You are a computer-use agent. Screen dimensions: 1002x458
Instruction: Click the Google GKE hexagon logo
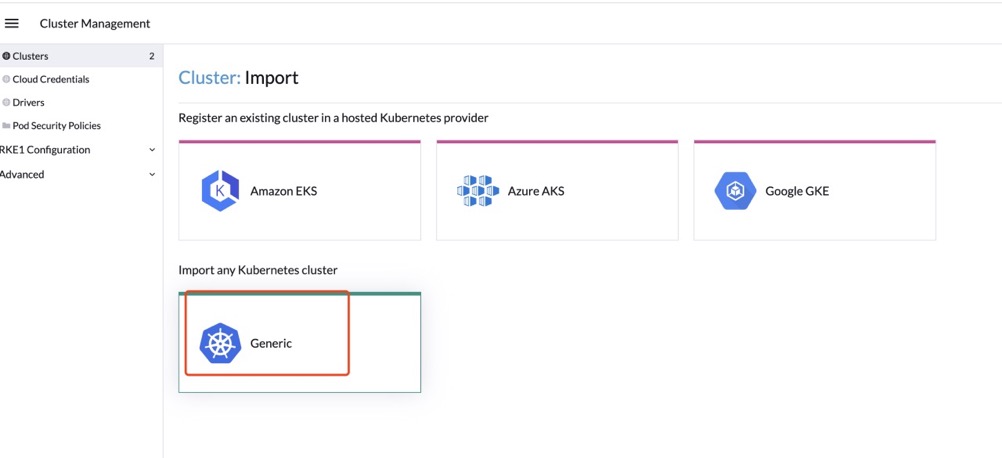click(735, 191)
